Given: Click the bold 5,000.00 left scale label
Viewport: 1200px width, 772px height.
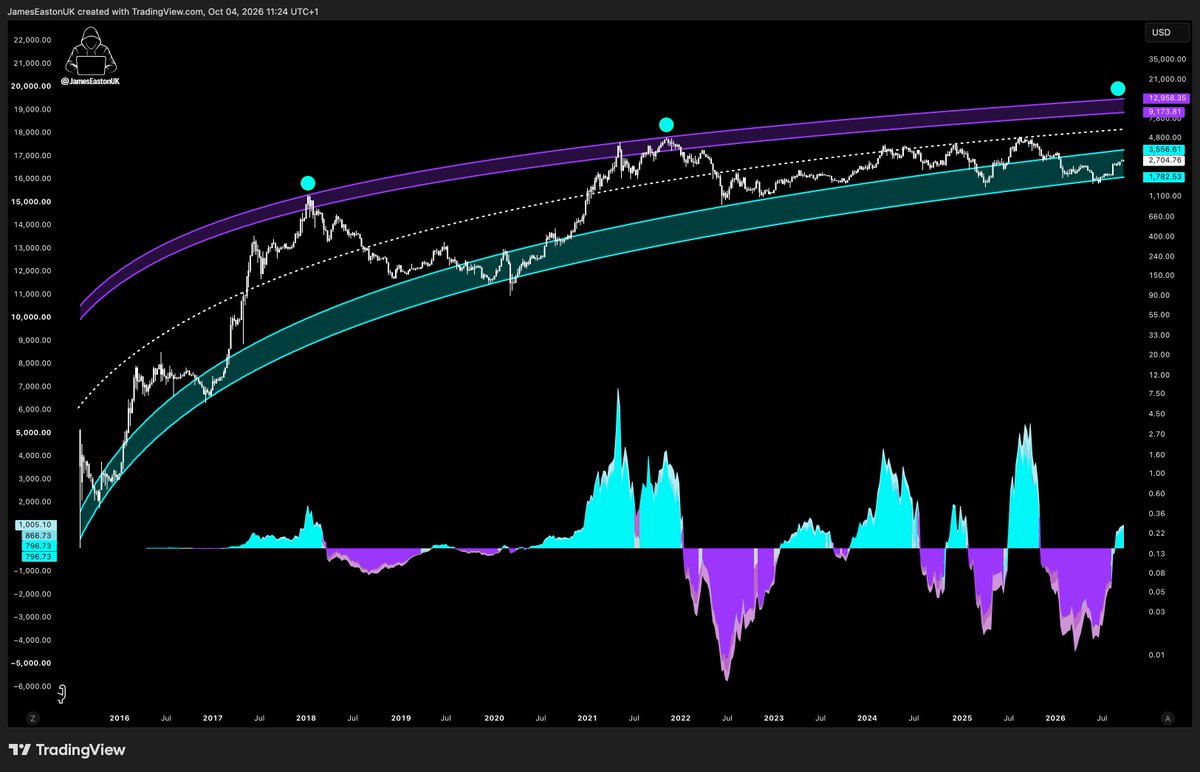Looking at the screenshot, I should click(34, 432).
